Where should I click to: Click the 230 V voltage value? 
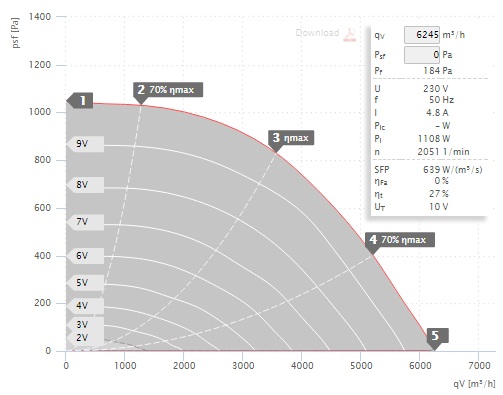click(436, 89)
